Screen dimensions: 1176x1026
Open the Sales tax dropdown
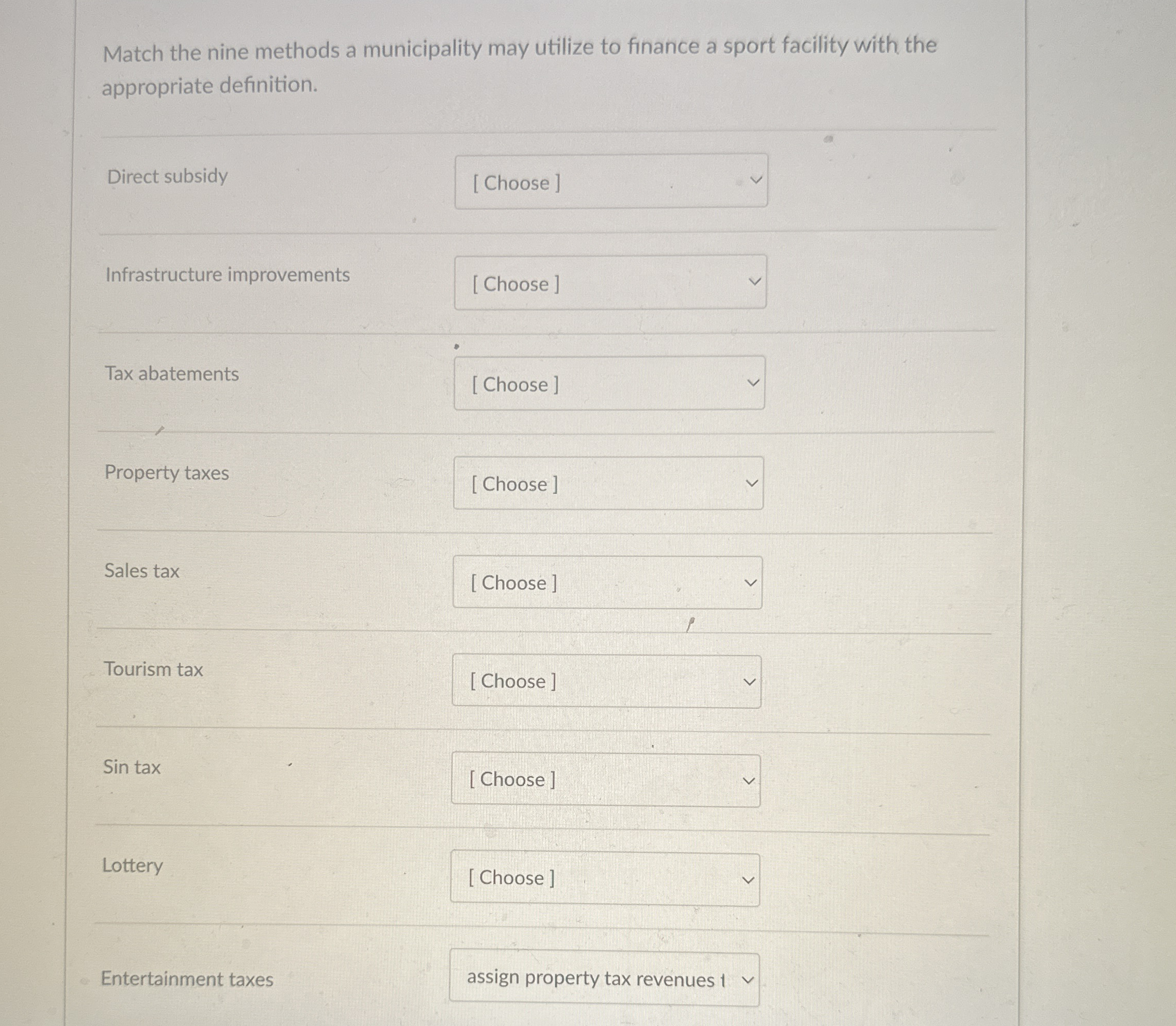pyautogui.click(x=607, y=583)
